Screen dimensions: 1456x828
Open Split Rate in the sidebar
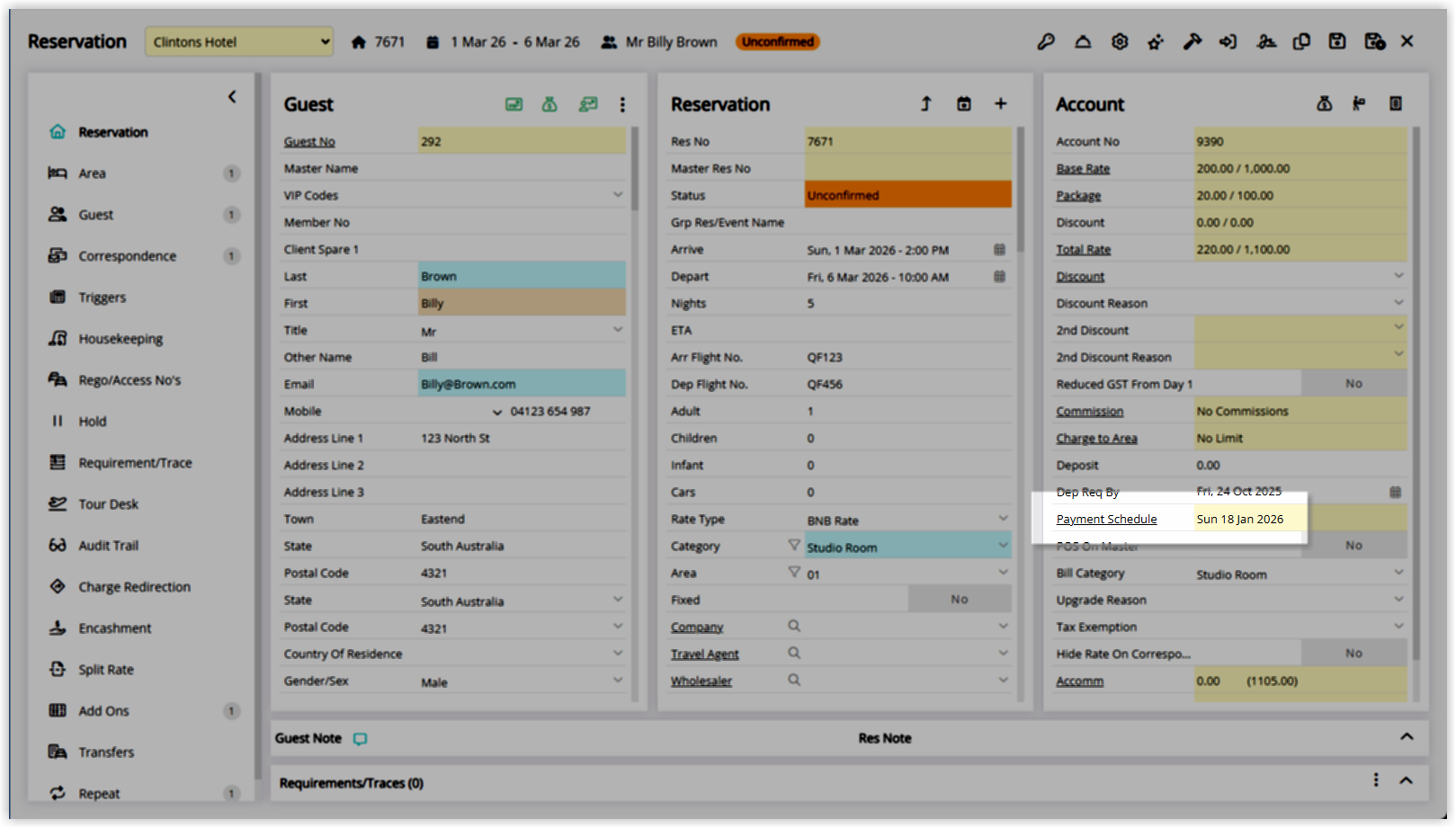pos(105,670)
